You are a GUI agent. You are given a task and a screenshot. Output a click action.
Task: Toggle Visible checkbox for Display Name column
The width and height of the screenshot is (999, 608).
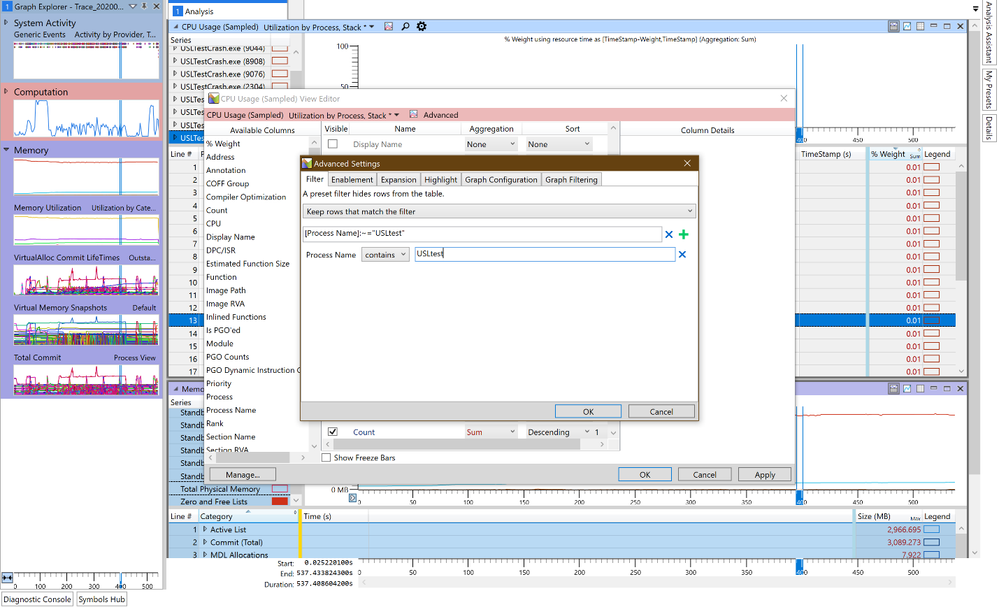click(x=333, y=144)
